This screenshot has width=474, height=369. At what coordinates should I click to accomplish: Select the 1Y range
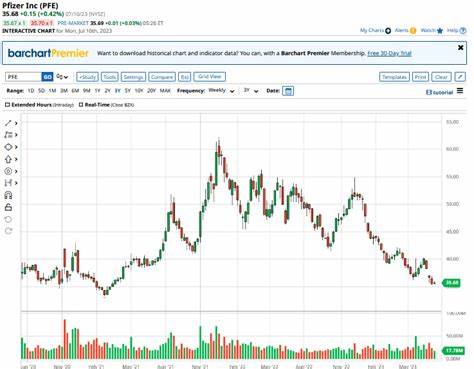[x=97, y=91]
